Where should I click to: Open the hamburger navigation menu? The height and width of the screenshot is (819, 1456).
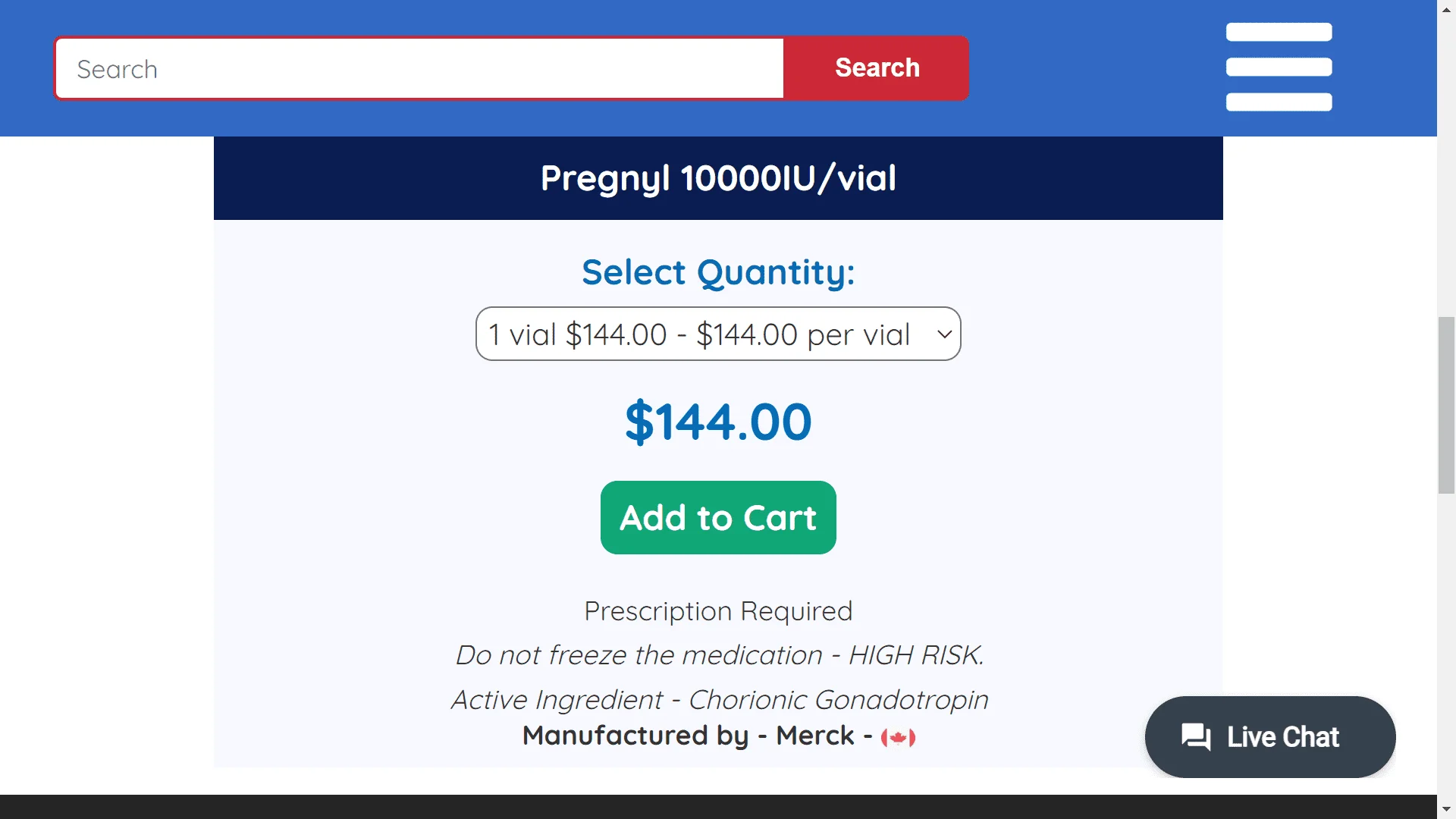[1279, 67]
